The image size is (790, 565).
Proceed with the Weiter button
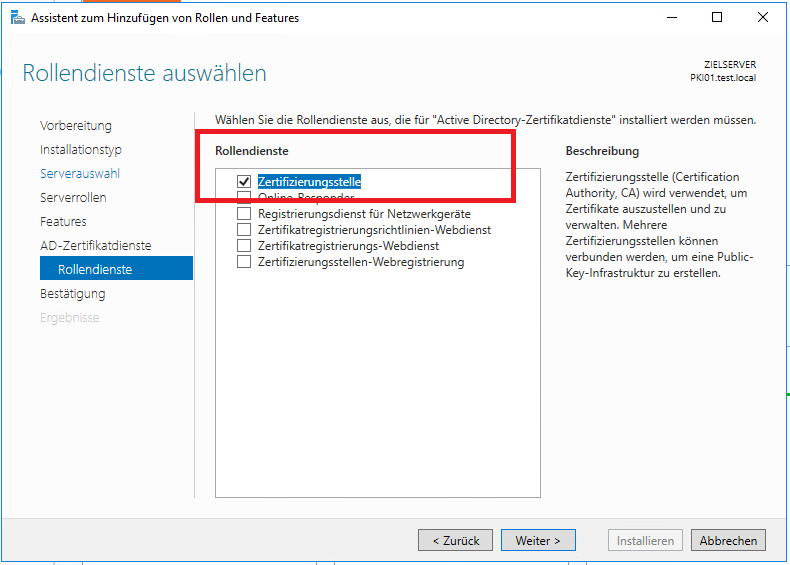pos(538,540)
